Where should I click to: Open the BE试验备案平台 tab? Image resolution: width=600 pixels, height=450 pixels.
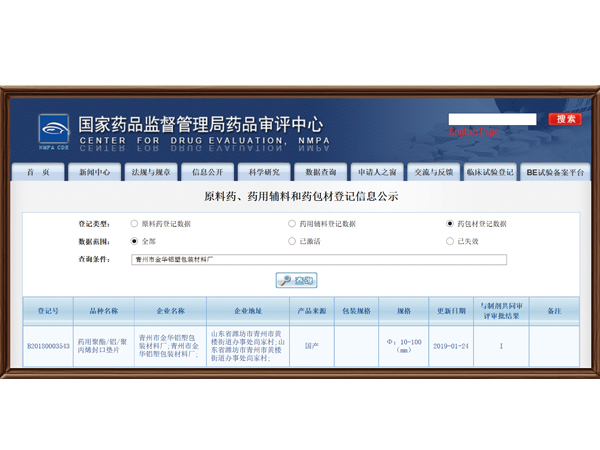[x=555, y=172]
